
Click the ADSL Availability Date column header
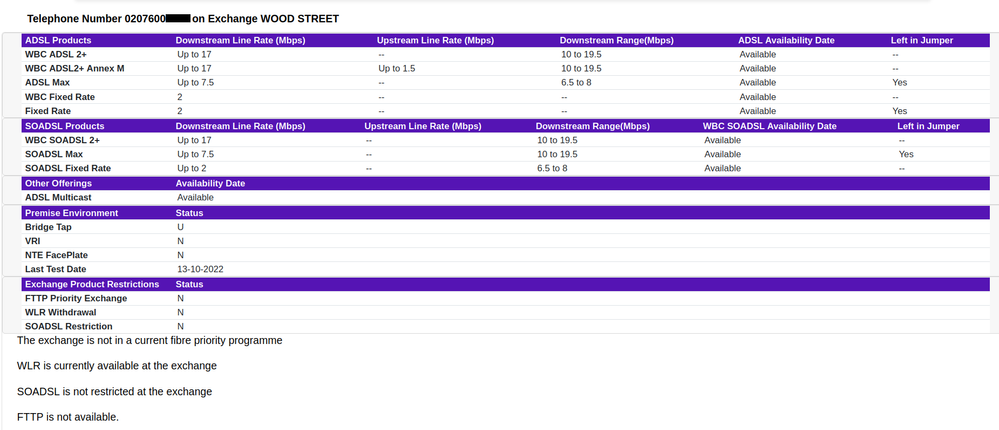pyautogui.click(x=786, y=40)
